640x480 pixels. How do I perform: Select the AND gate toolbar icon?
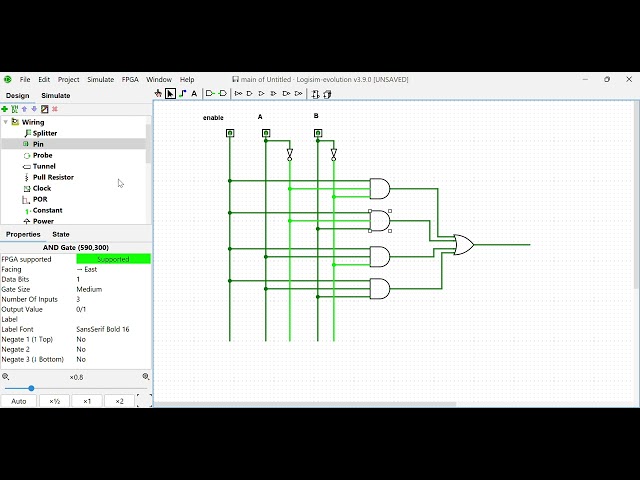[x=250, y=94]
